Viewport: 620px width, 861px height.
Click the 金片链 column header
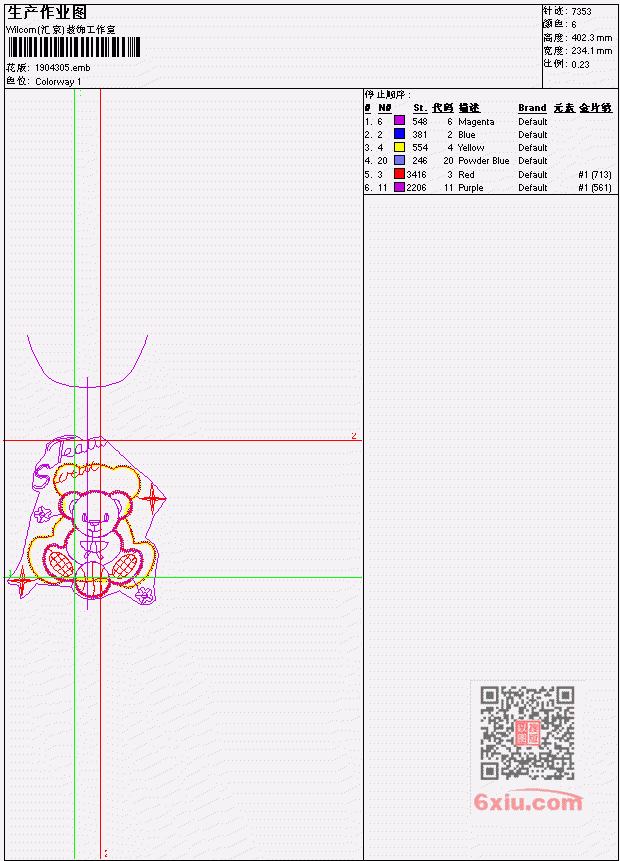pos(596,108)
